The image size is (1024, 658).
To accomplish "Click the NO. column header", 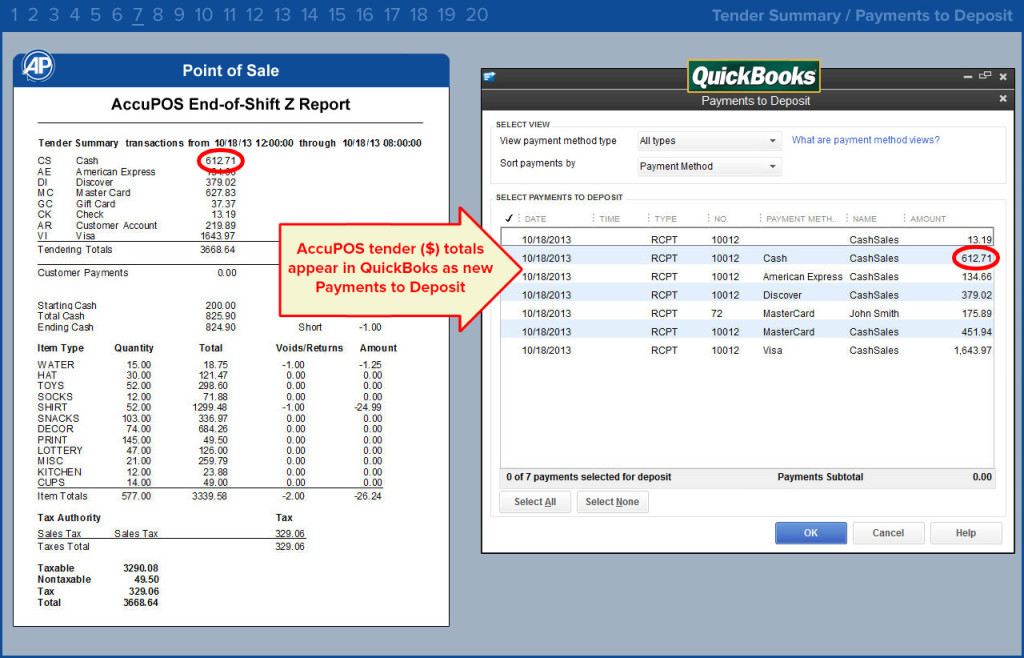I will [x=721, y=219].
